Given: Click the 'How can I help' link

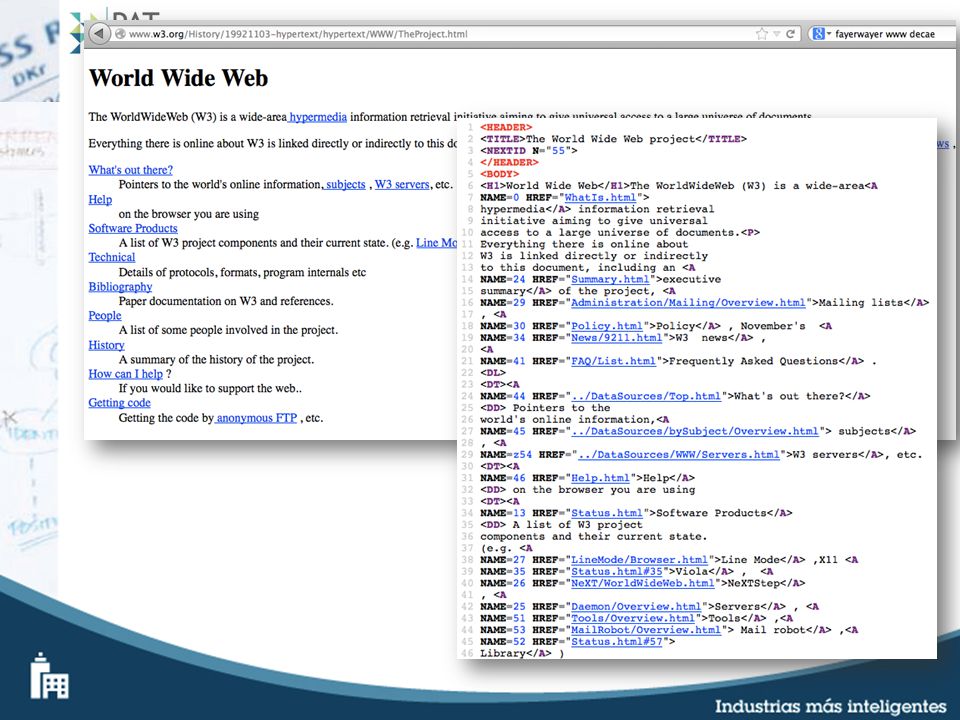Looking at the screenshot, I should coord(126,374).
